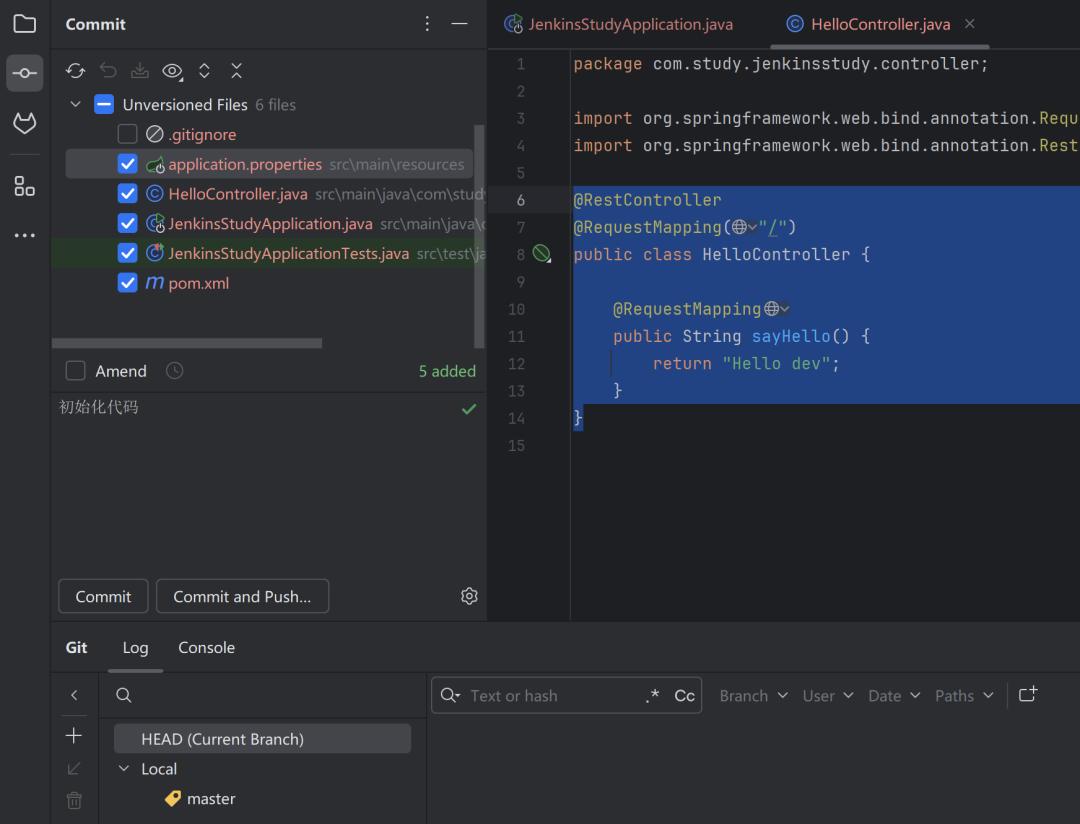Enable the Amend checkbox
The image size is (1080, 824).
point(75,370)
